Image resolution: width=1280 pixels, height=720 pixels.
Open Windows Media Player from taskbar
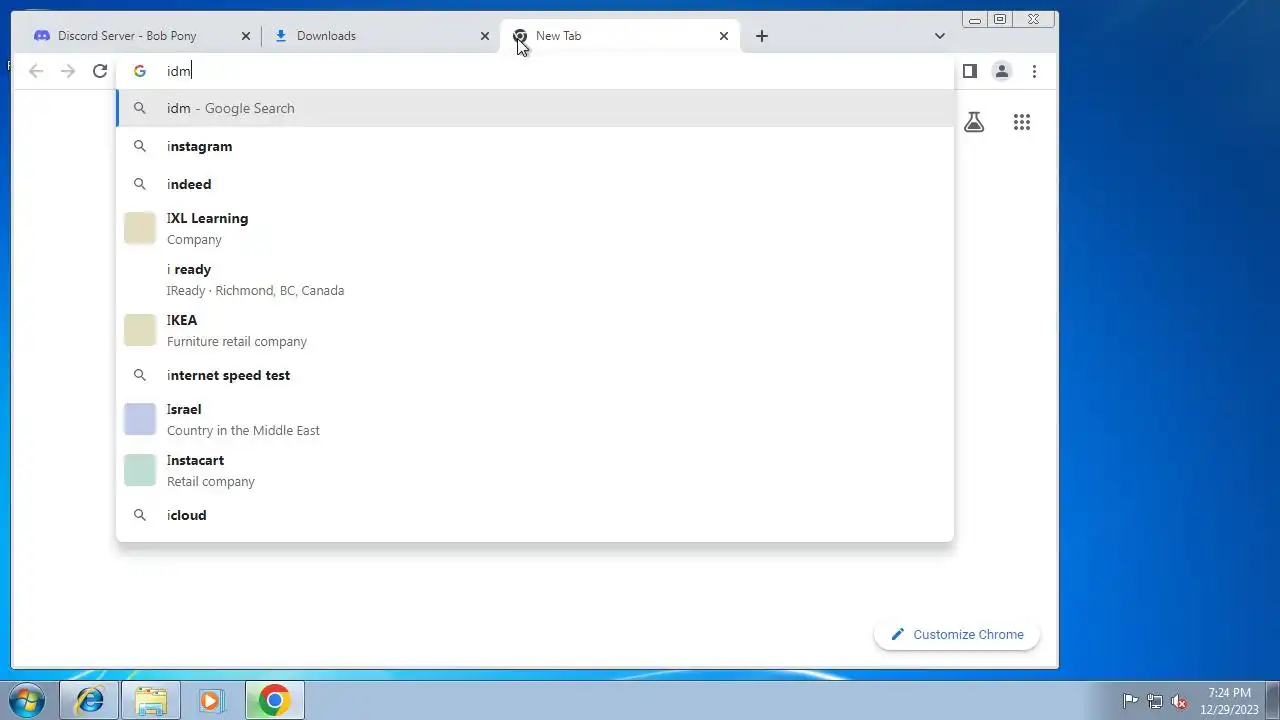pyautogui.click(x=211, y=700)
